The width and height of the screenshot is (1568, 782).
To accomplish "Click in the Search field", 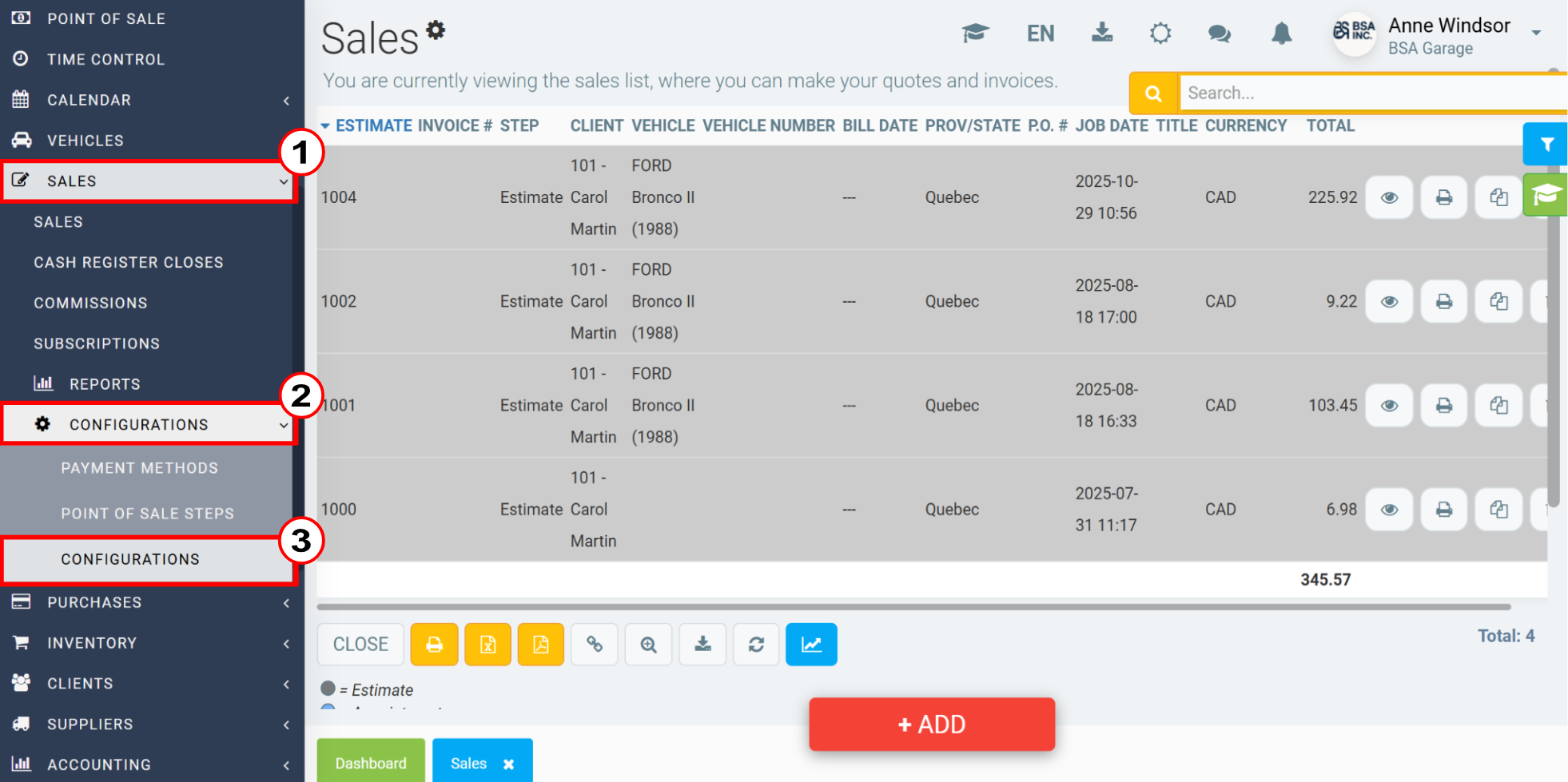I will pos(1371,93).
